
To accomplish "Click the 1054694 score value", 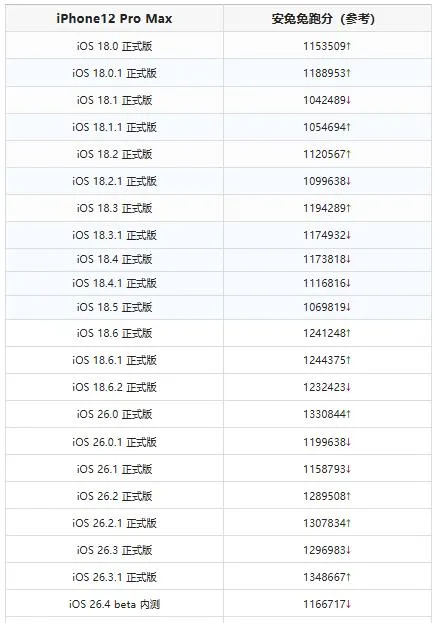I will click(x=327, y=127).
